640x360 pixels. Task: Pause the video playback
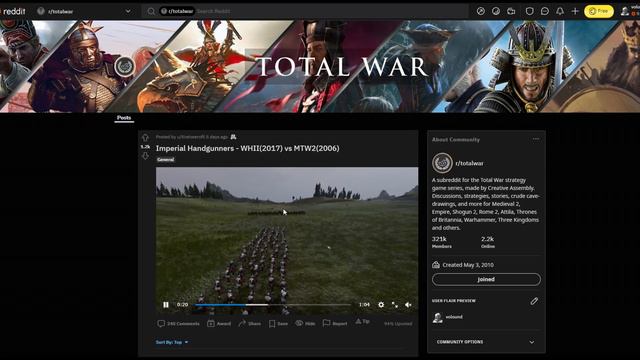click(166, 304)
